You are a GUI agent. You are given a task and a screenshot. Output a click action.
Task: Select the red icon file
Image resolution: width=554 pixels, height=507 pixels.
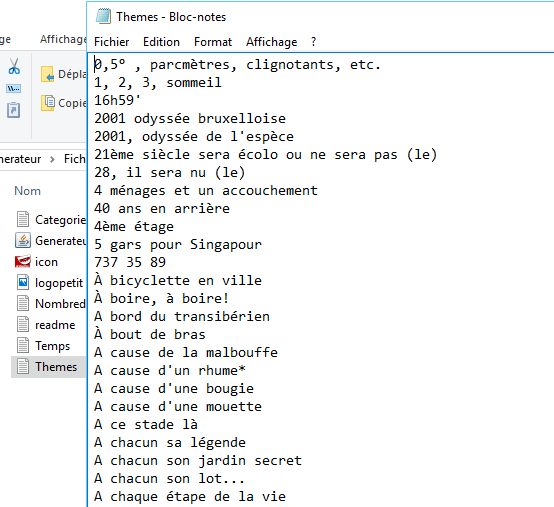coord(23,261)
